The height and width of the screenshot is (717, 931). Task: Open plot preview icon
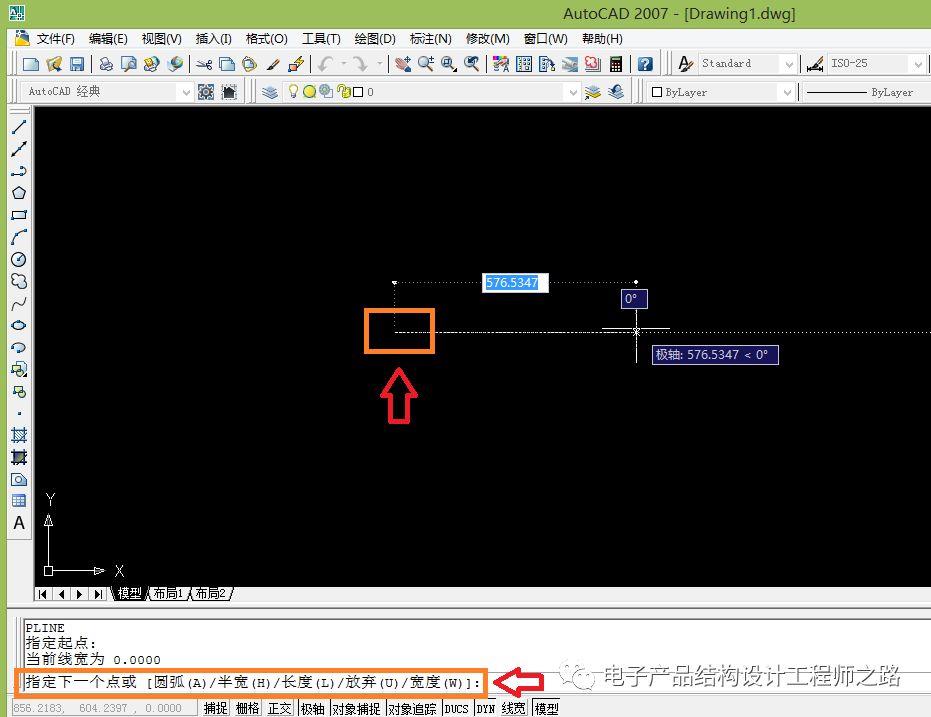129,64
